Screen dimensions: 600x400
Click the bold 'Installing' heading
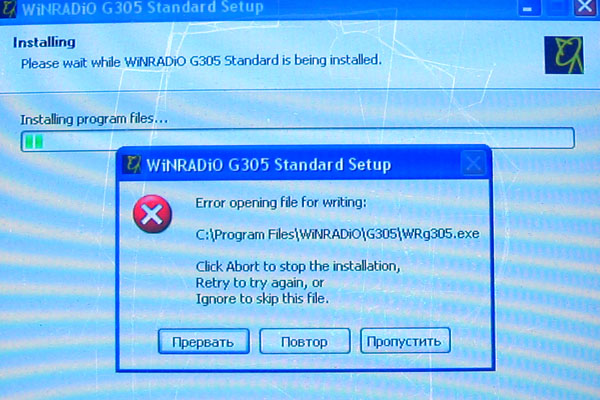44,42
